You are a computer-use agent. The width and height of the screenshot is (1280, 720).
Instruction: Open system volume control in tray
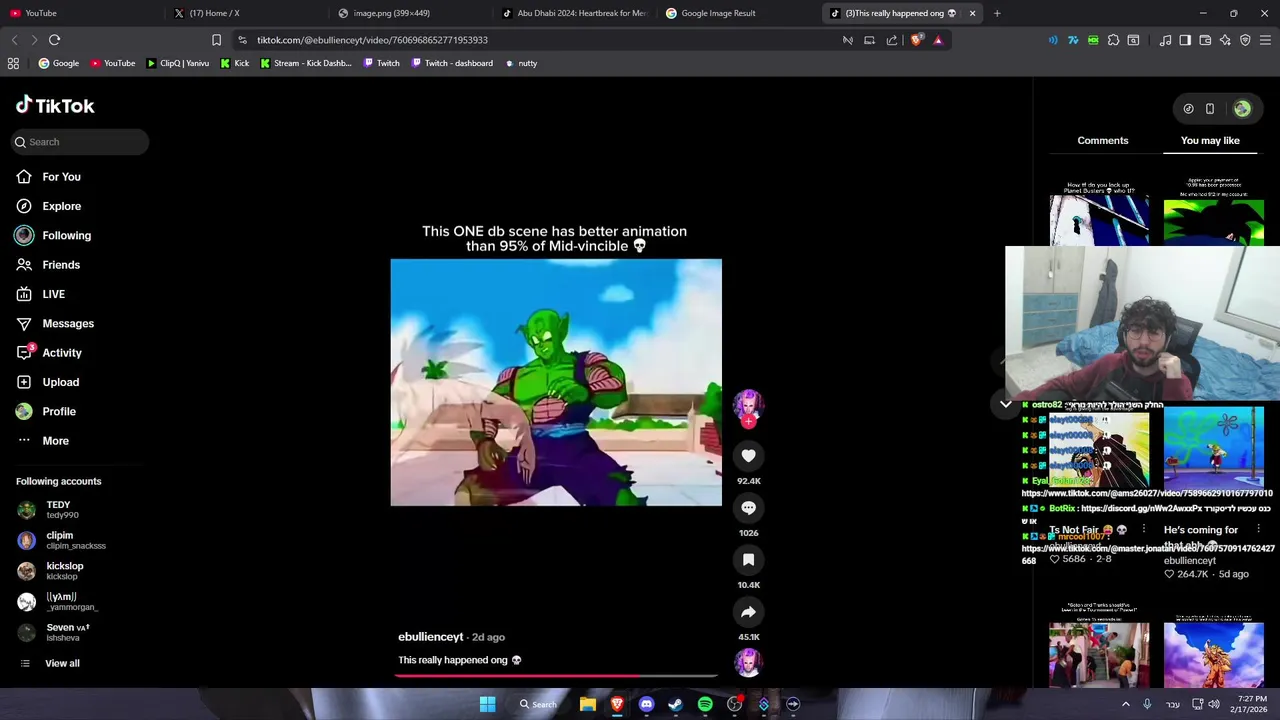point(1214,704)
